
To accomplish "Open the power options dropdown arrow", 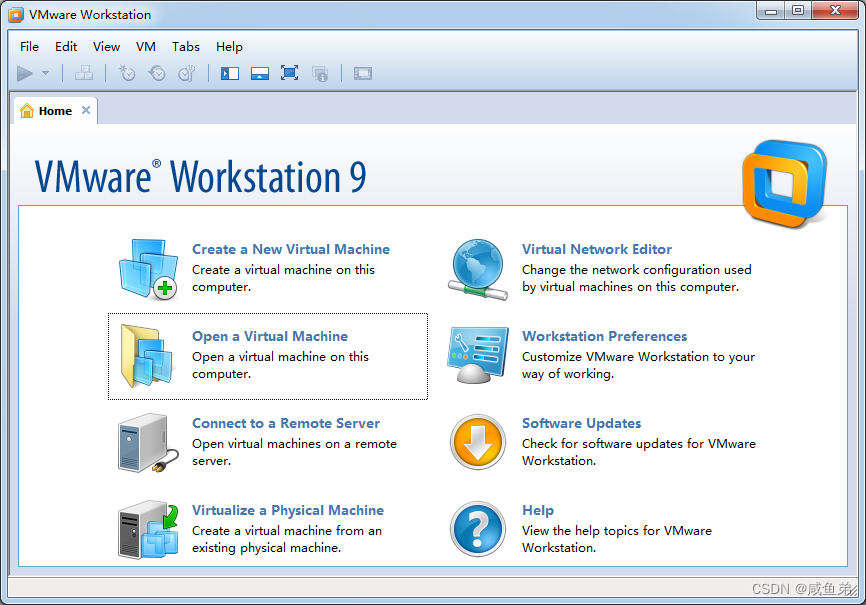I will click(45, 73).
